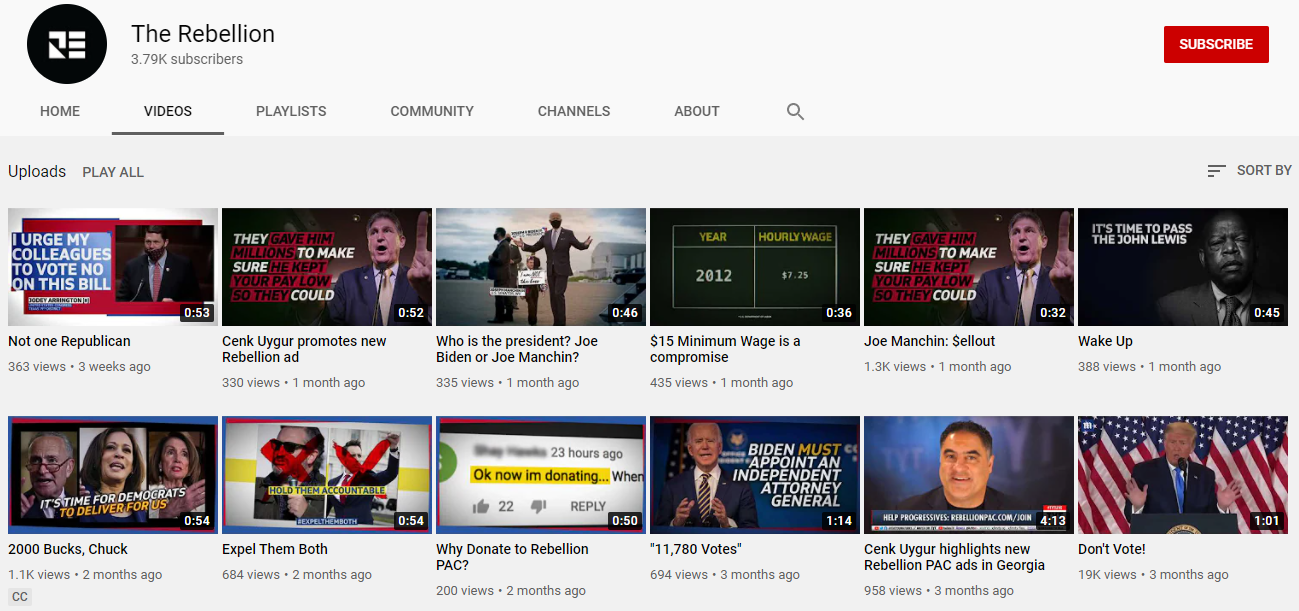The height and width of the screenshot is (611, 1299).
Task: Click 694 views • 3 months ago text
Action: pos(725,575)
